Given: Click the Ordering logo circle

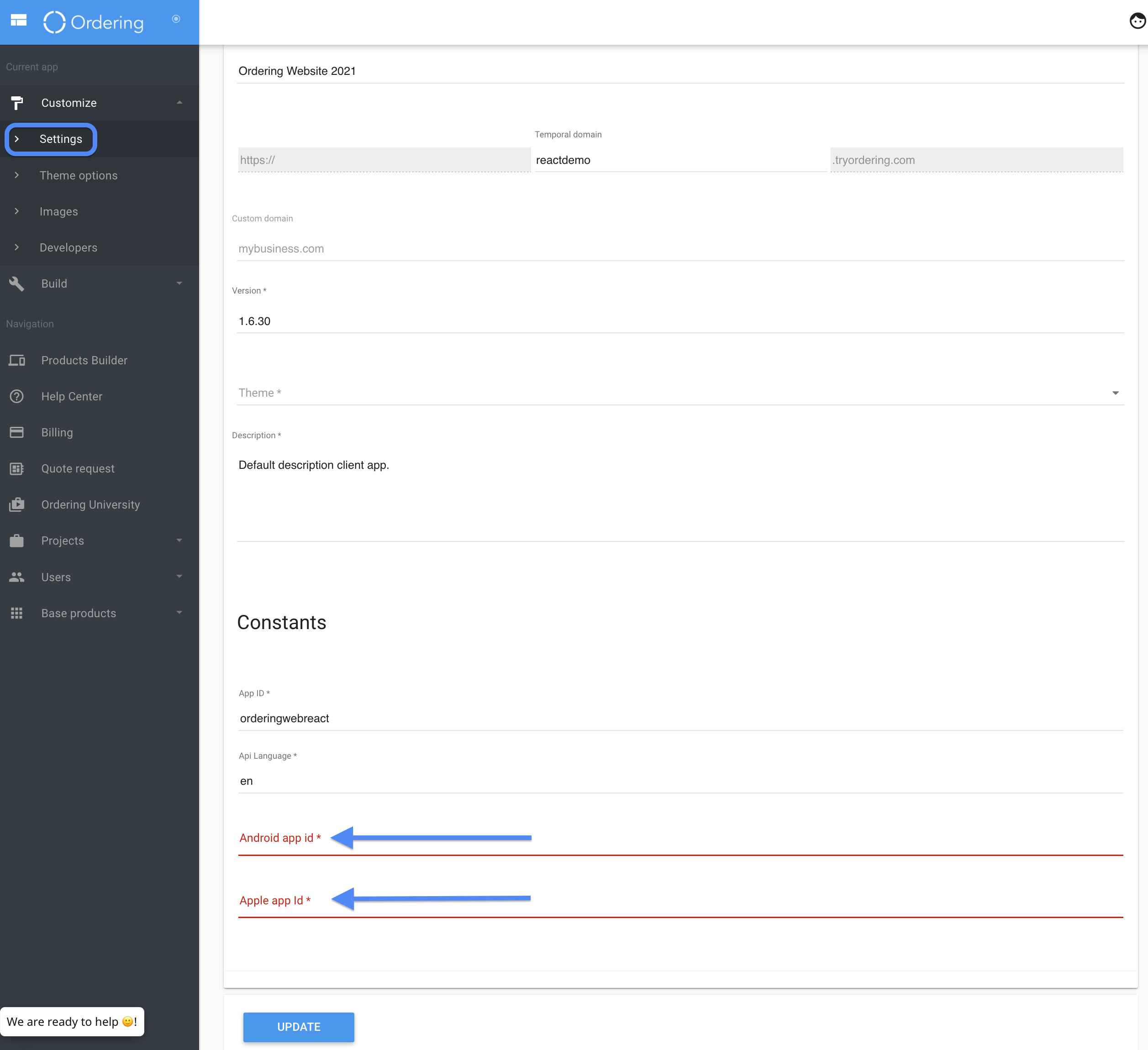Looking at the screenshot, I should click(55, 22).
